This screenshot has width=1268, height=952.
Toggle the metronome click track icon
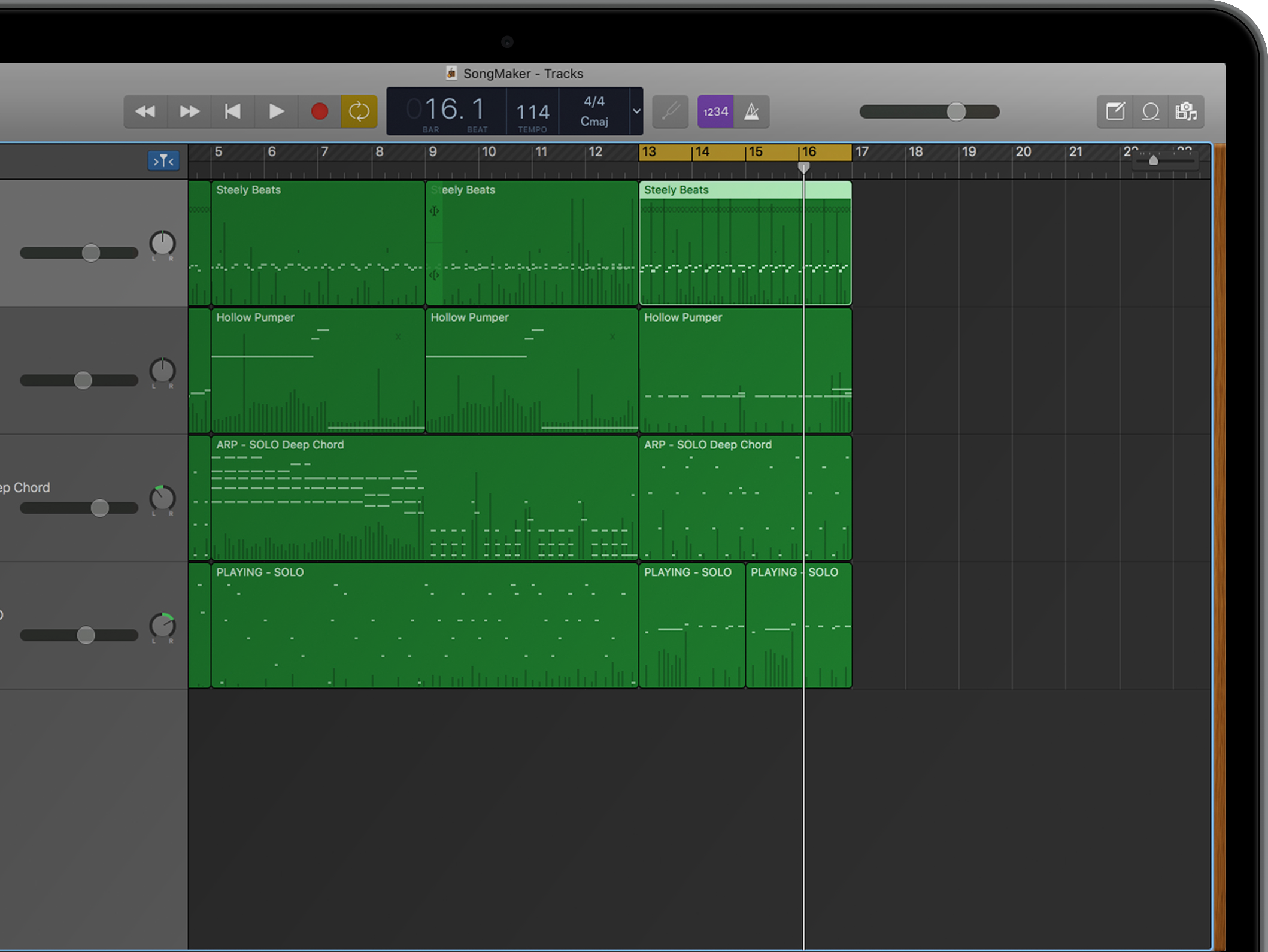click(x=750, y=111)
